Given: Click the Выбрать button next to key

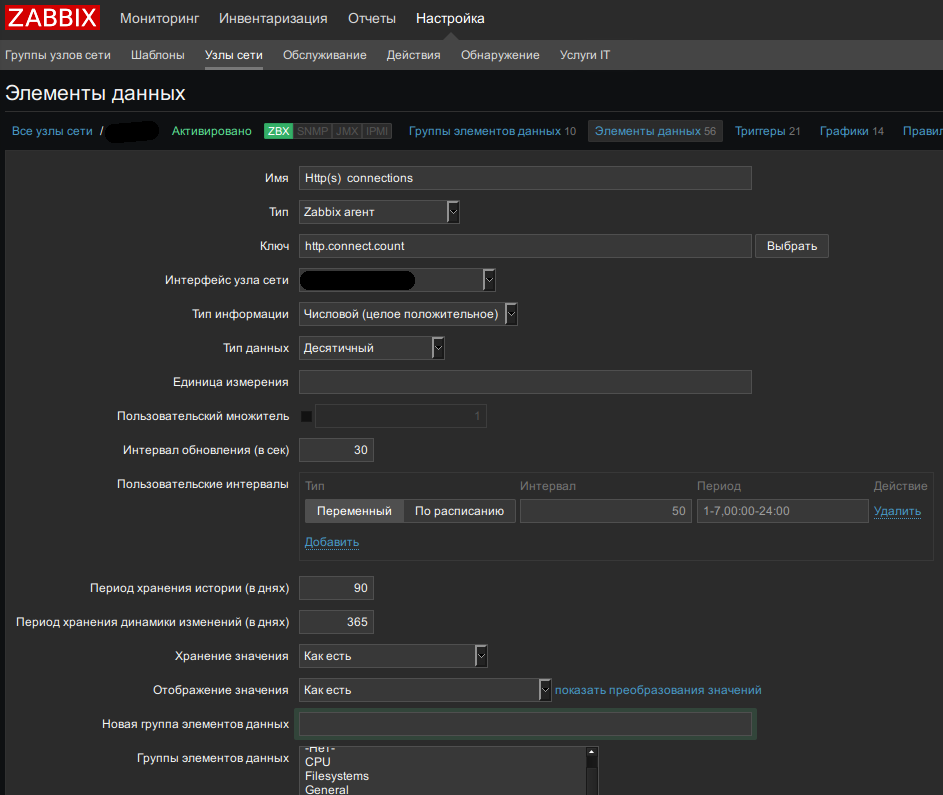Looking at the screenshot, I should [792, 246].
